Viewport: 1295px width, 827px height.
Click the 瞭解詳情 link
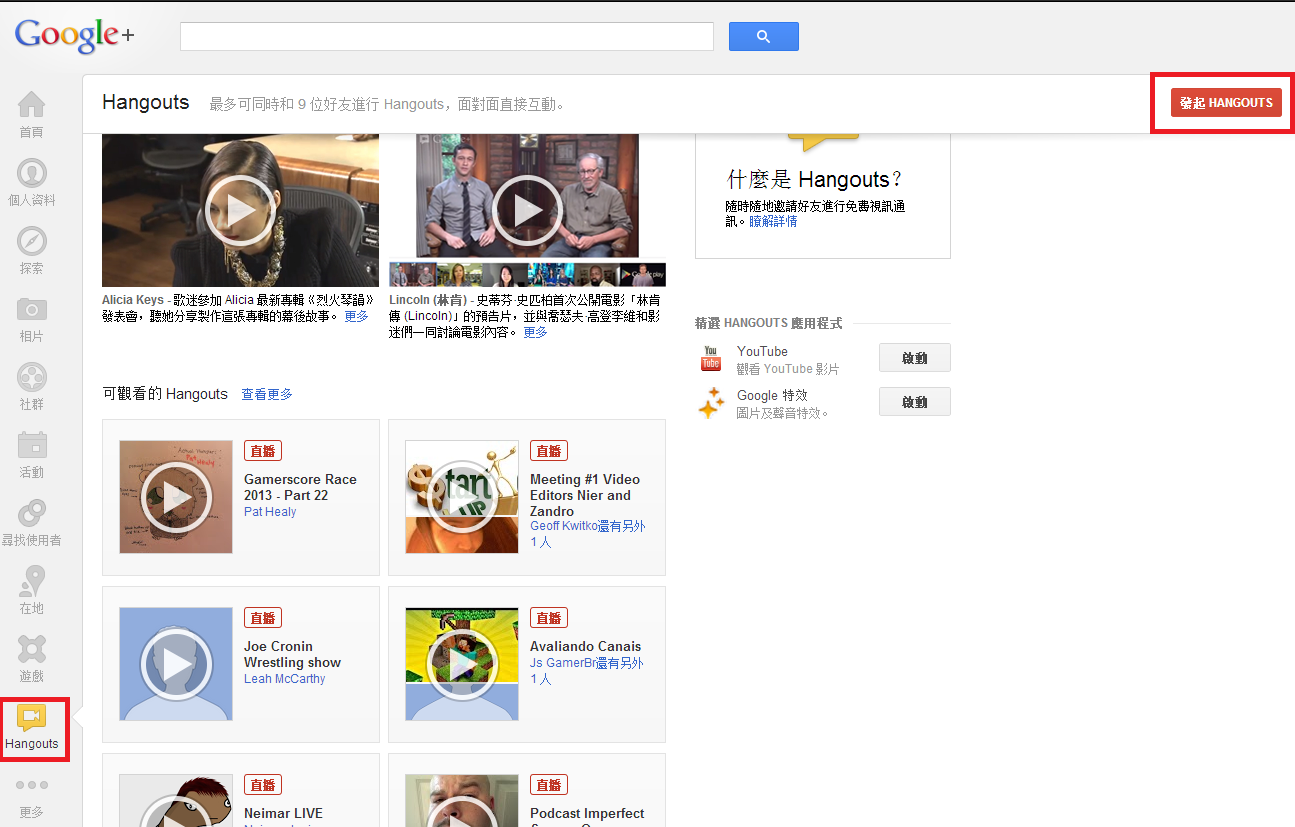pos(774,222)
